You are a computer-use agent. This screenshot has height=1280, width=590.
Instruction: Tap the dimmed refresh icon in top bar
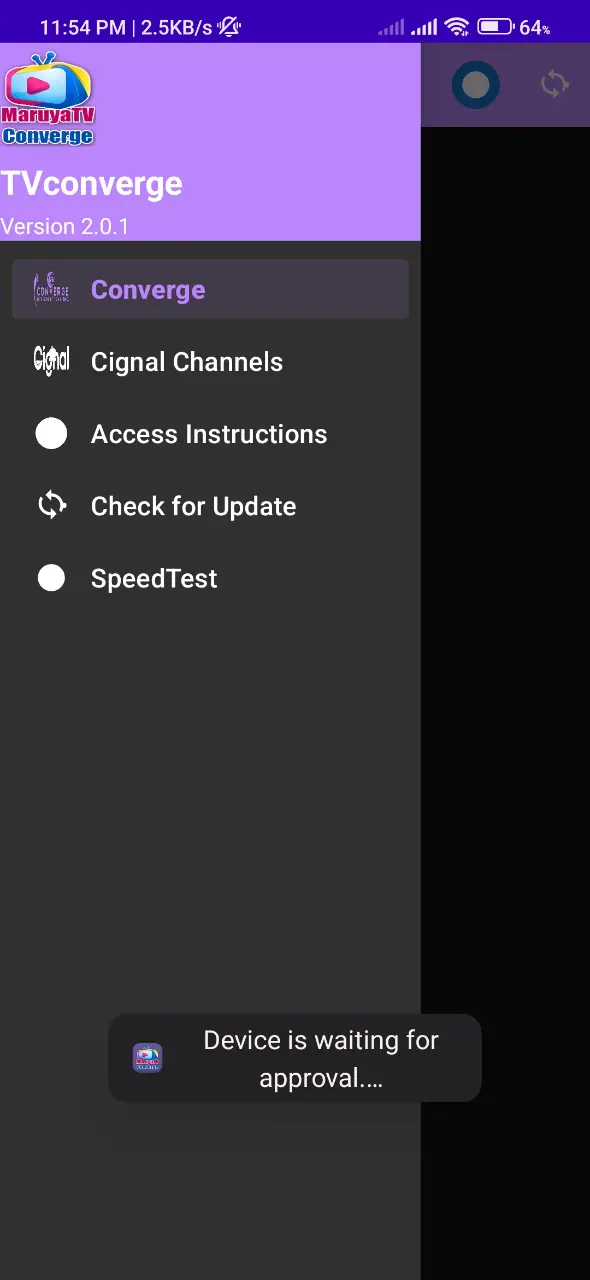point(554,84)
